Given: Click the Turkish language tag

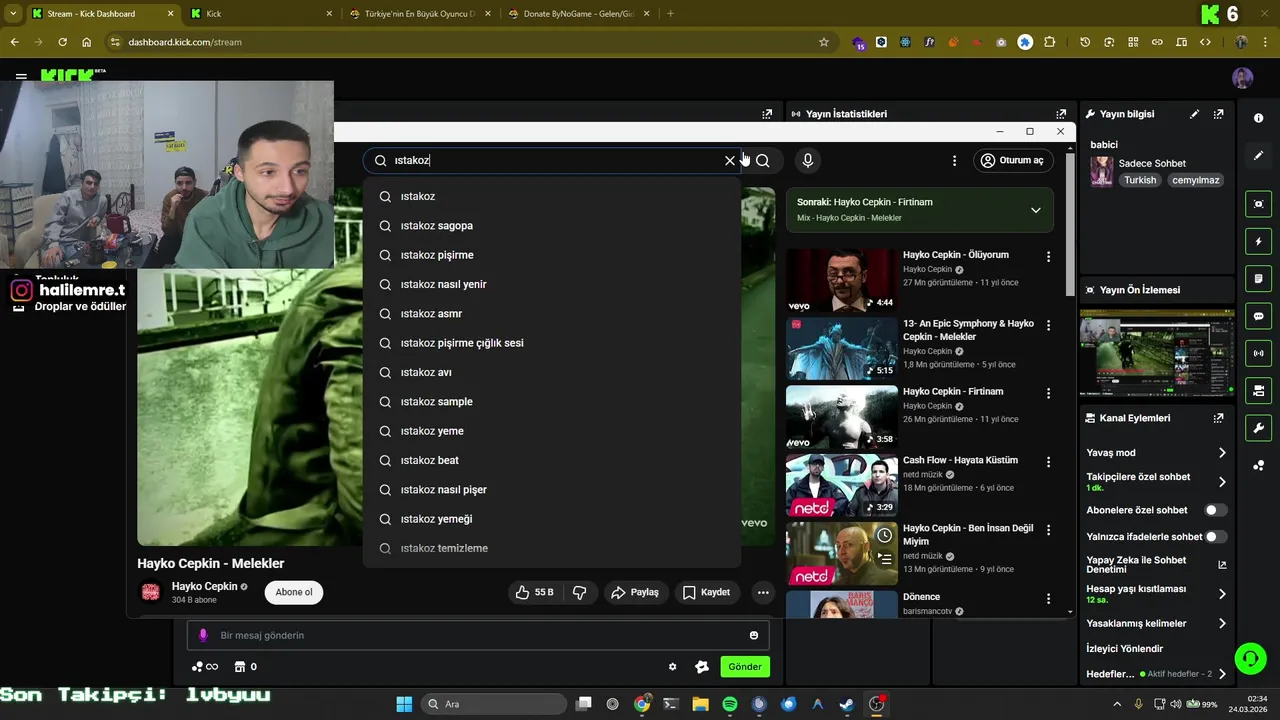Looking at the screenshot, I should click(1140, 180).
